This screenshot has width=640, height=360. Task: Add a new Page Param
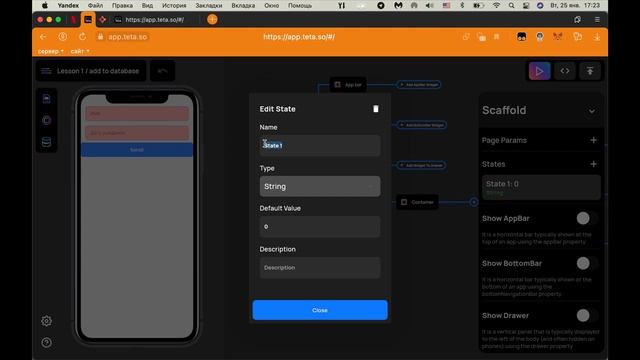593,140
